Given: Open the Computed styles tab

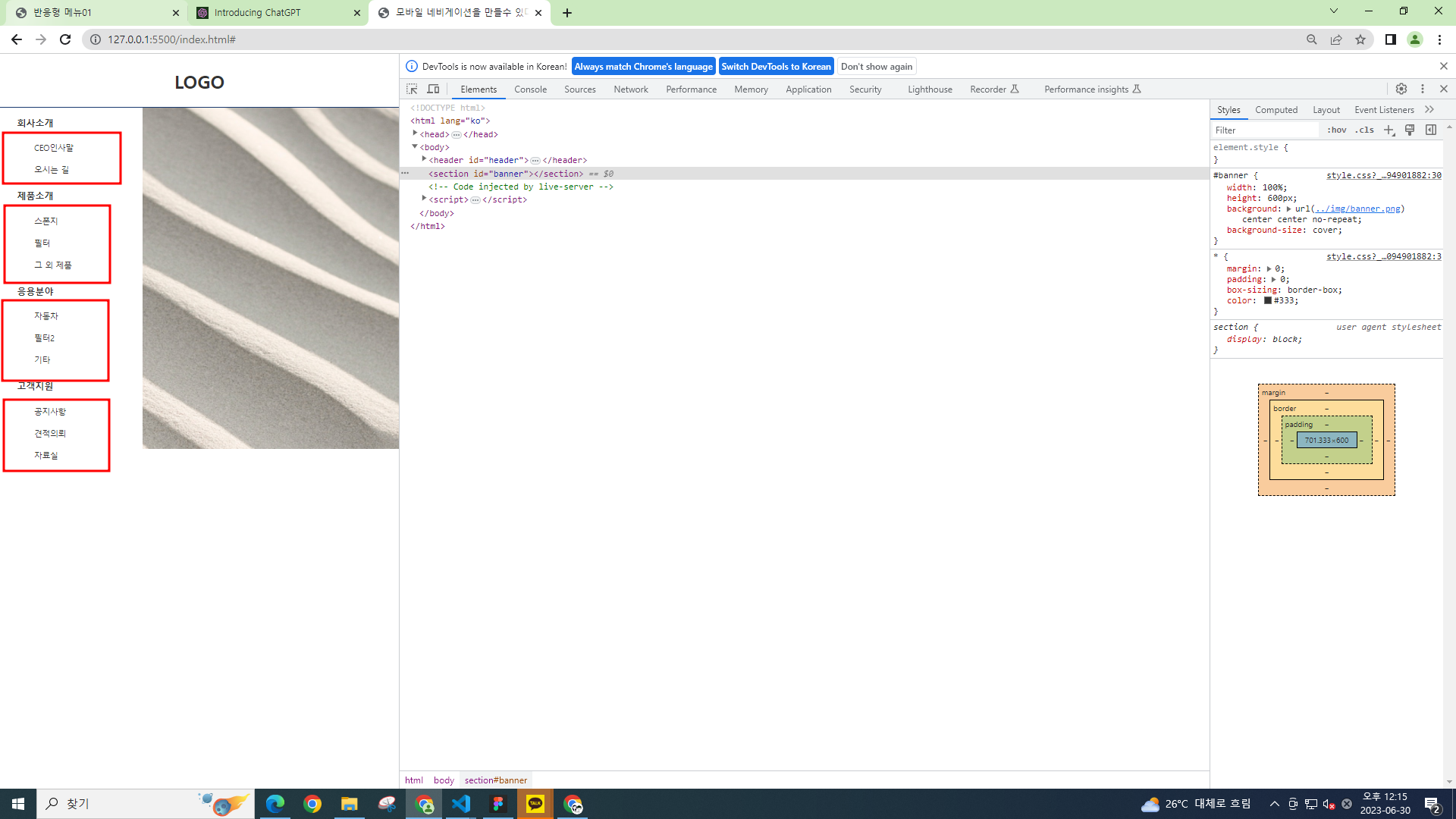Looking at the screenshot, I should coord(1276,109).
